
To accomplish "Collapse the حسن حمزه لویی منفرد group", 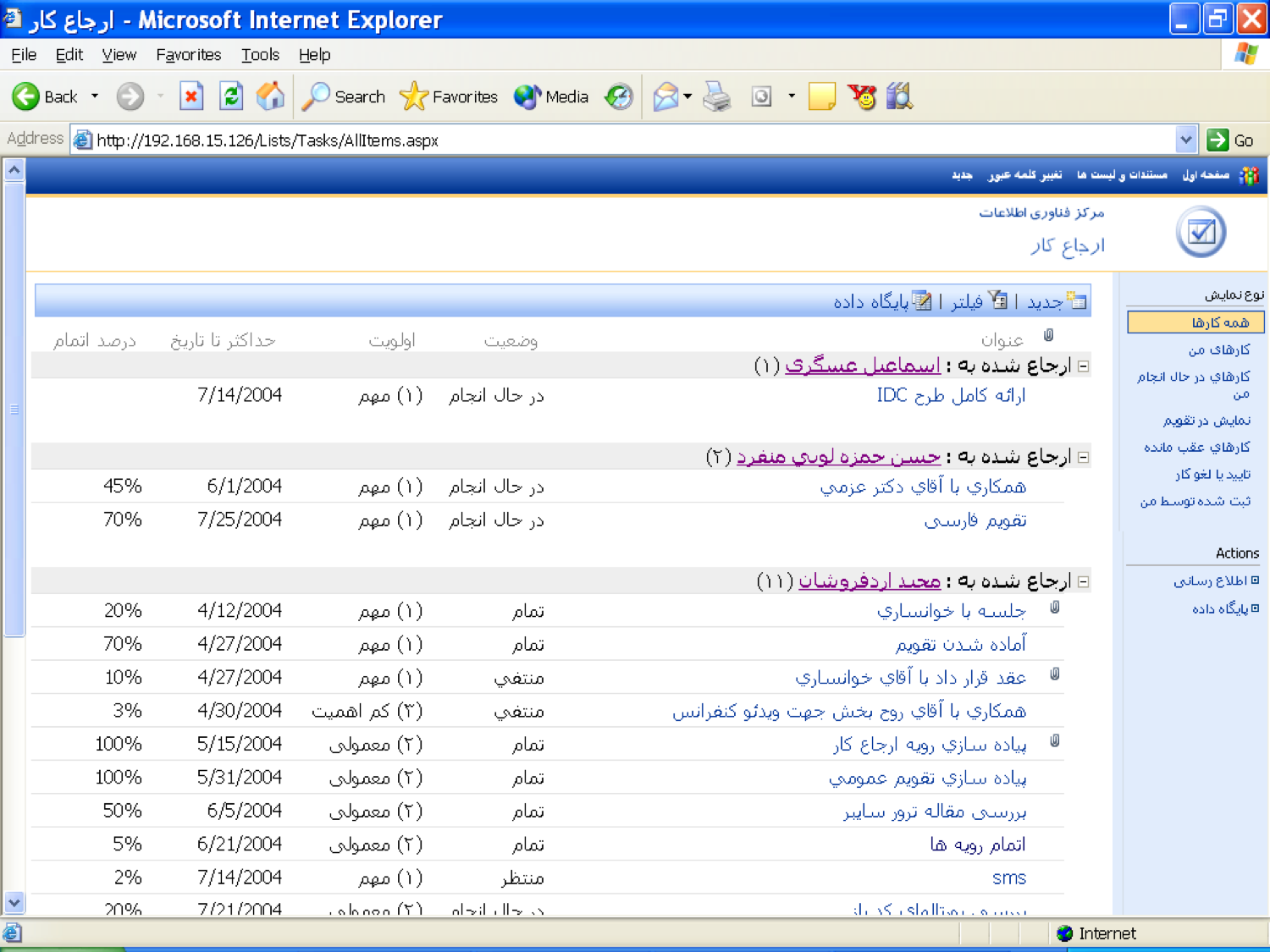I will (1083, 458).
